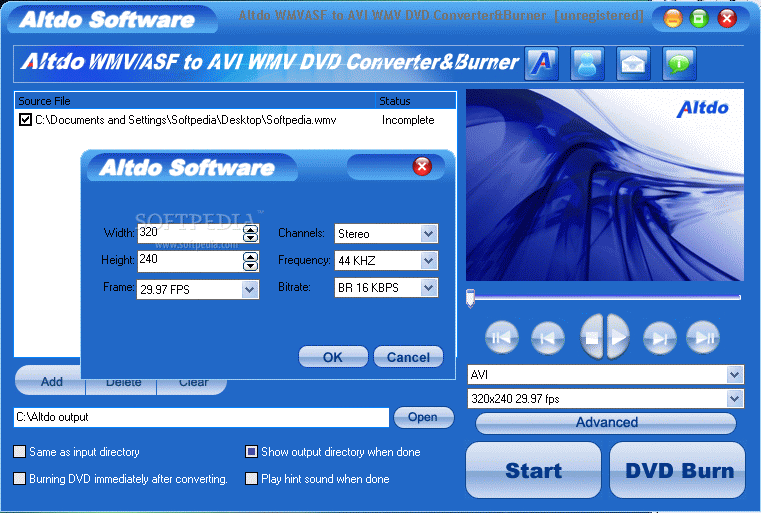Click the Open output folder button
The image size is (761, 513).
423,417
